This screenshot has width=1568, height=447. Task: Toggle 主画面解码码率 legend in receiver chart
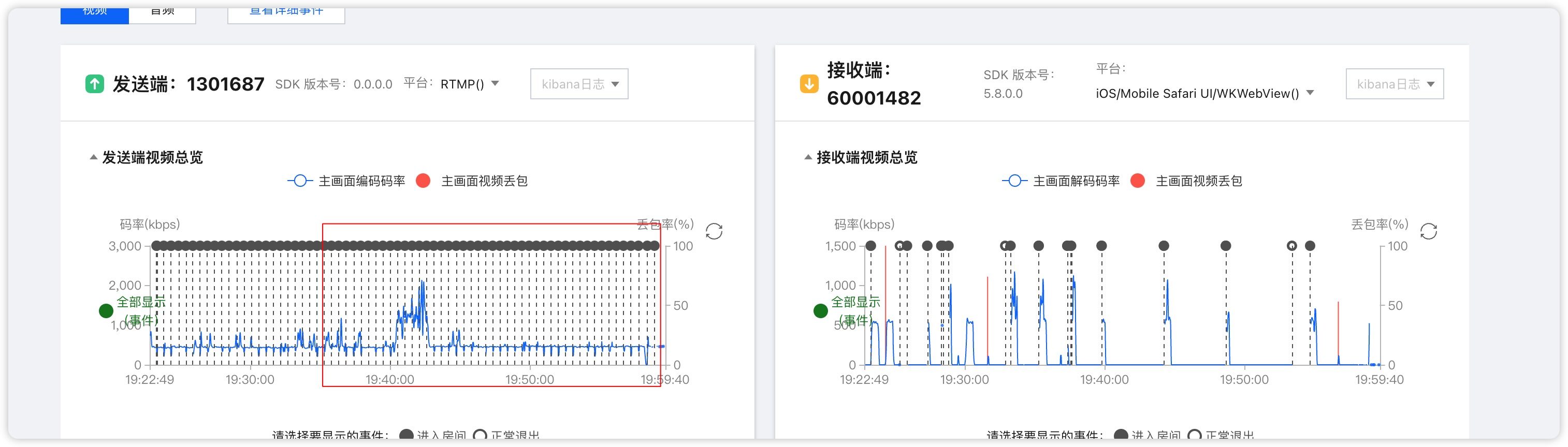[x=1061, y=181]
